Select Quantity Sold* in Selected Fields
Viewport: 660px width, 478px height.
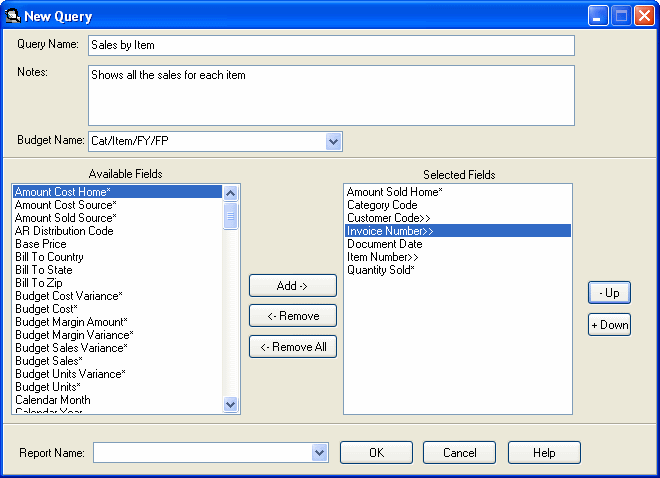[x=458, y=270]
